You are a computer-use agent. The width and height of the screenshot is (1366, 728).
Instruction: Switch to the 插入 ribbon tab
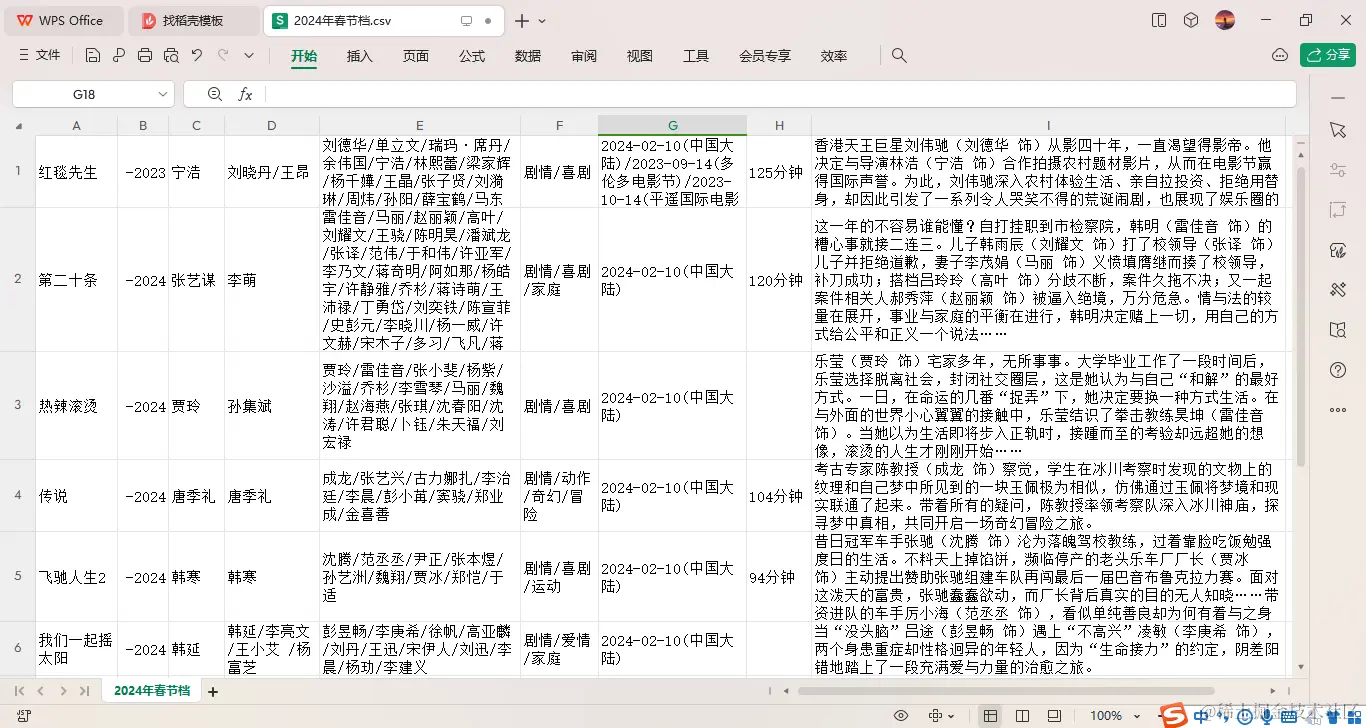pos(360,56)
